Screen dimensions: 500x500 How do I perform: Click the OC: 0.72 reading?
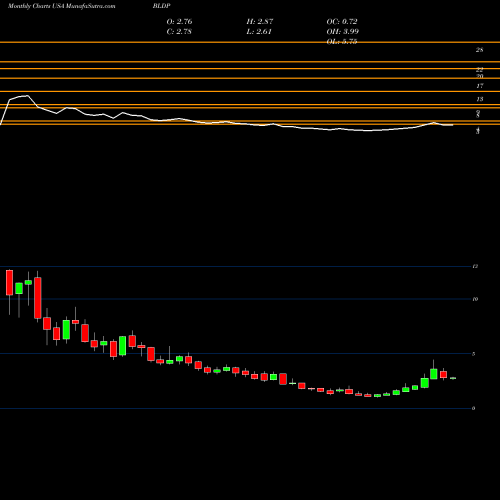pos(342,21)
